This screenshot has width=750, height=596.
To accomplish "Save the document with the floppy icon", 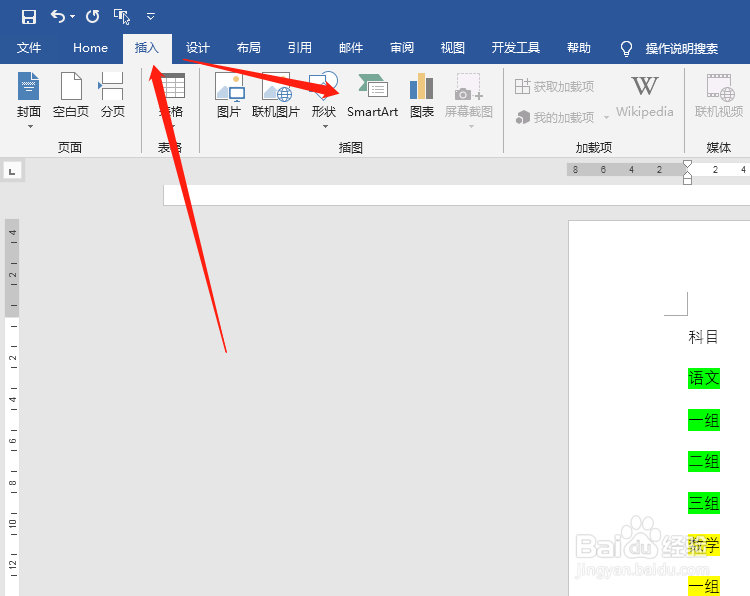I will point(29,17).
